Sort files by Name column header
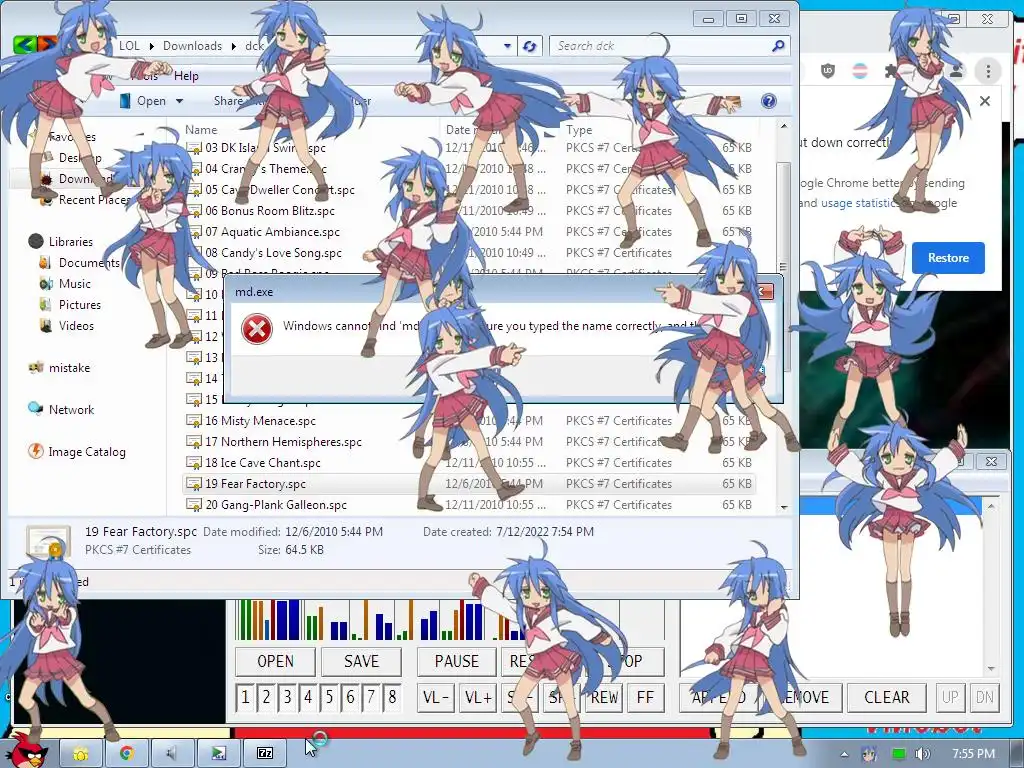The height and width of the screenshot is (768, 1024). [200, 129]
